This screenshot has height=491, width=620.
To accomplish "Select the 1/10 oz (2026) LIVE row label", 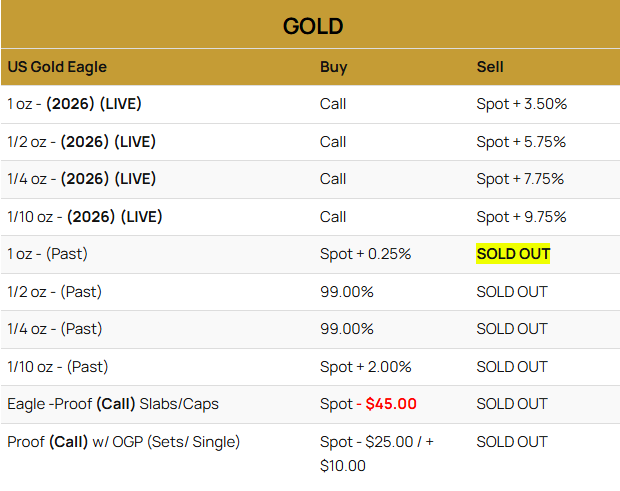I will 85,217.
